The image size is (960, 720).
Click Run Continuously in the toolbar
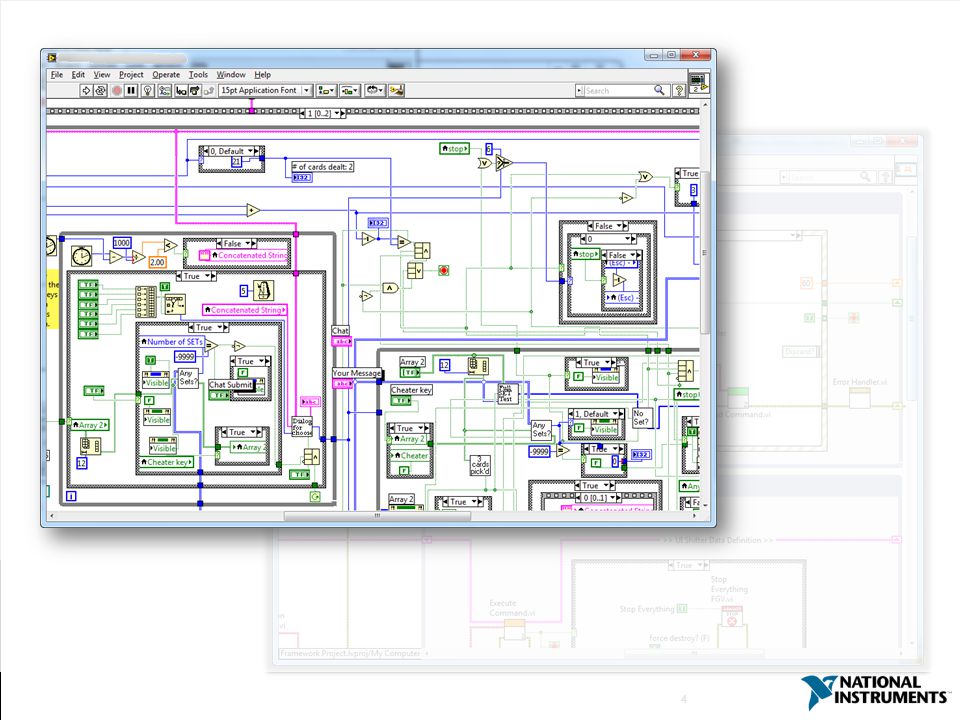(x=100, y=91)
